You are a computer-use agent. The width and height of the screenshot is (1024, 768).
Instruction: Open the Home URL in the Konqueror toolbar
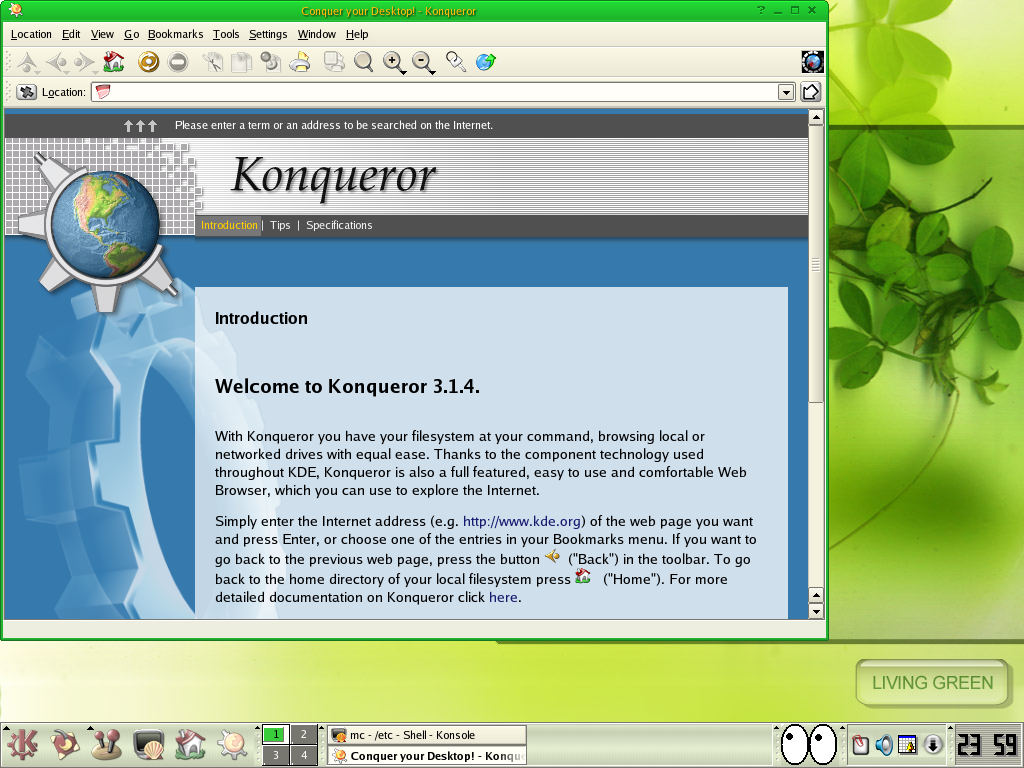(114, 62)
